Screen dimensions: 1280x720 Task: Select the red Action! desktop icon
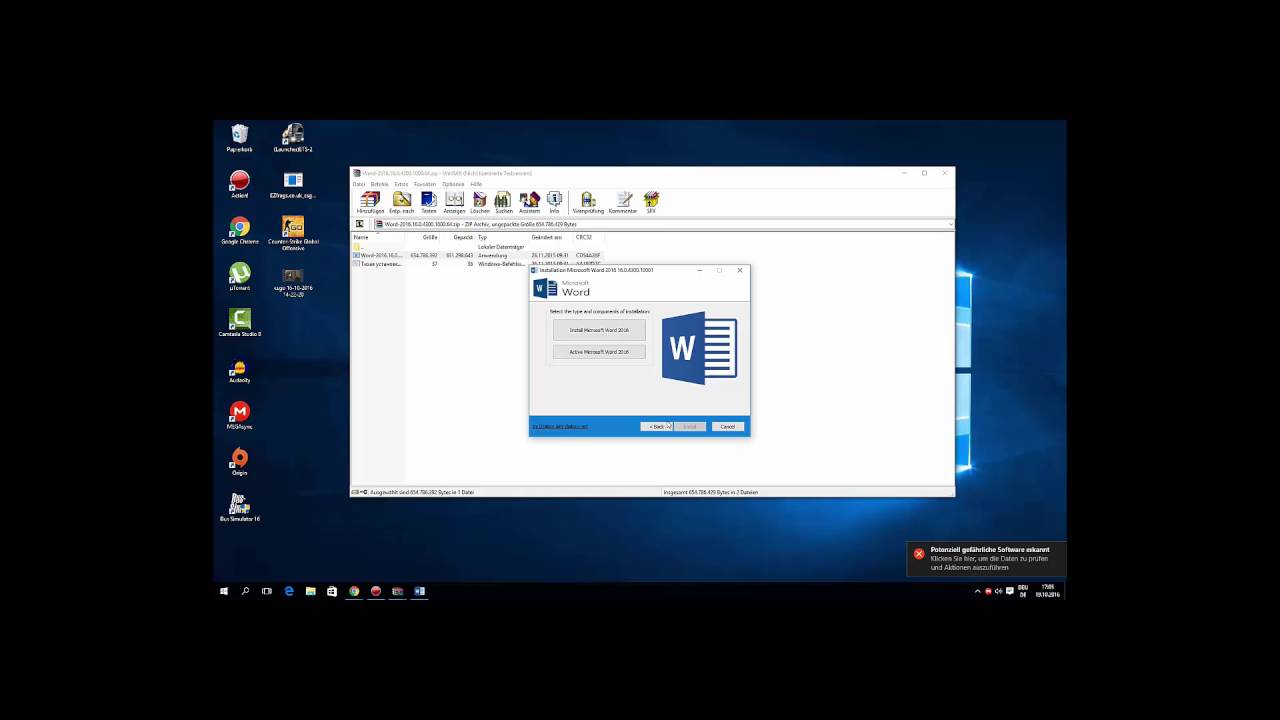tap(240, 184)
